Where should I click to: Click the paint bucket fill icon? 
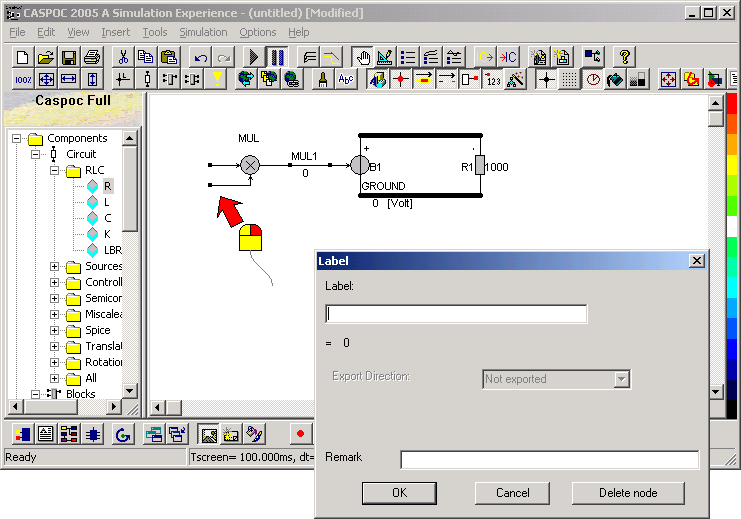(615, 79)
